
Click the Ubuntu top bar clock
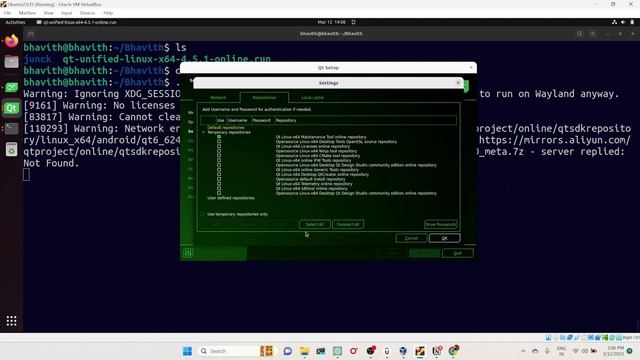tap(332, 22)
